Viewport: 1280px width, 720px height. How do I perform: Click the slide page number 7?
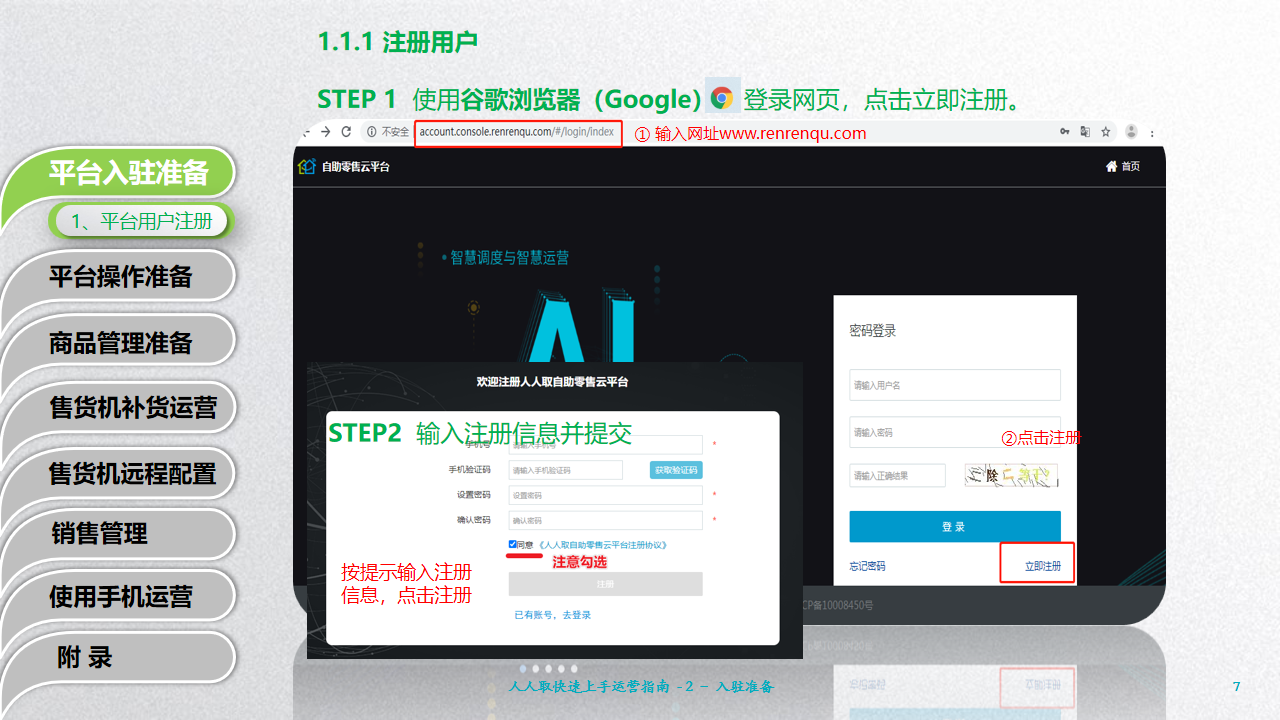click(x=1237, y=686)
